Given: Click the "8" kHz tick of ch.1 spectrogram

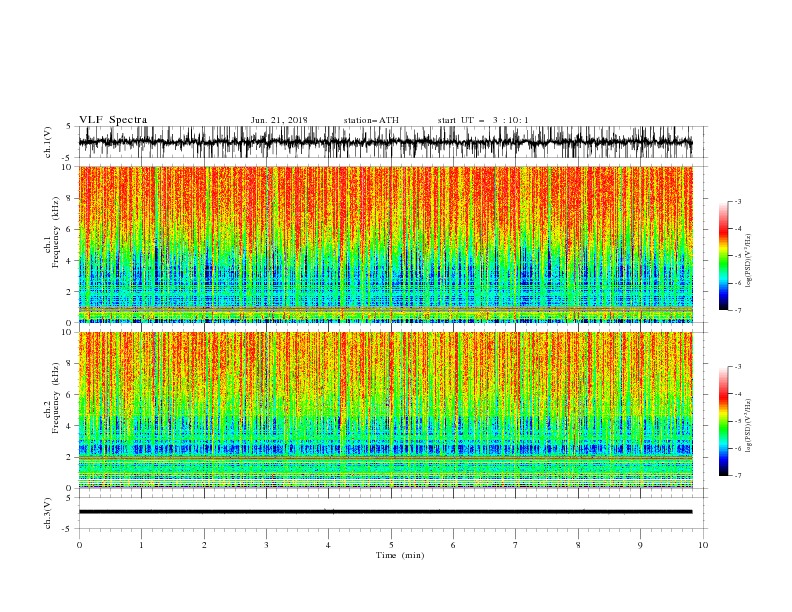Looking at the screenshot, I should tap(69, 198).
